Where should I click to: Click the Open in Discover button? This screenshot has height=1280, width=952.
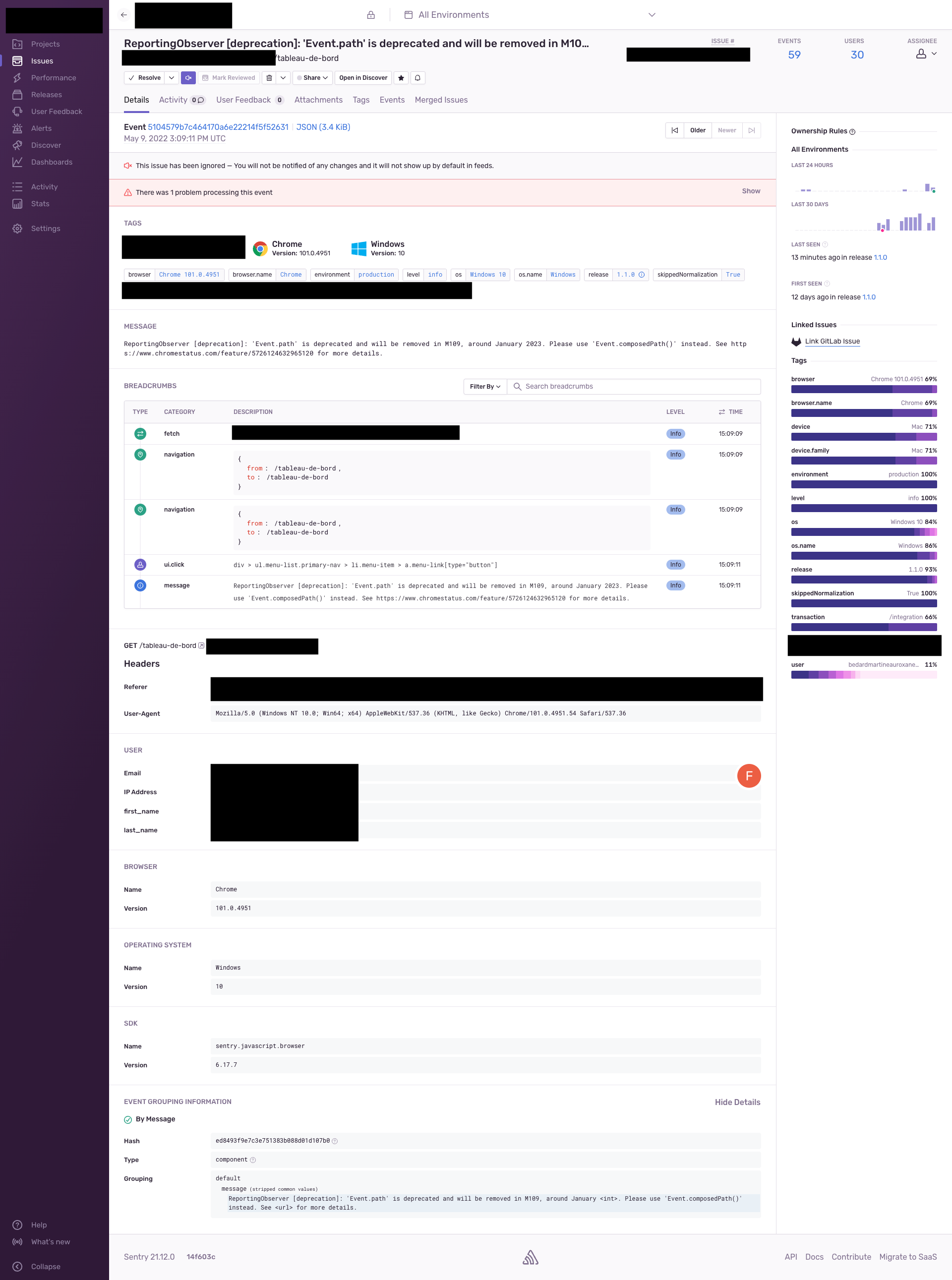point(362,78)
